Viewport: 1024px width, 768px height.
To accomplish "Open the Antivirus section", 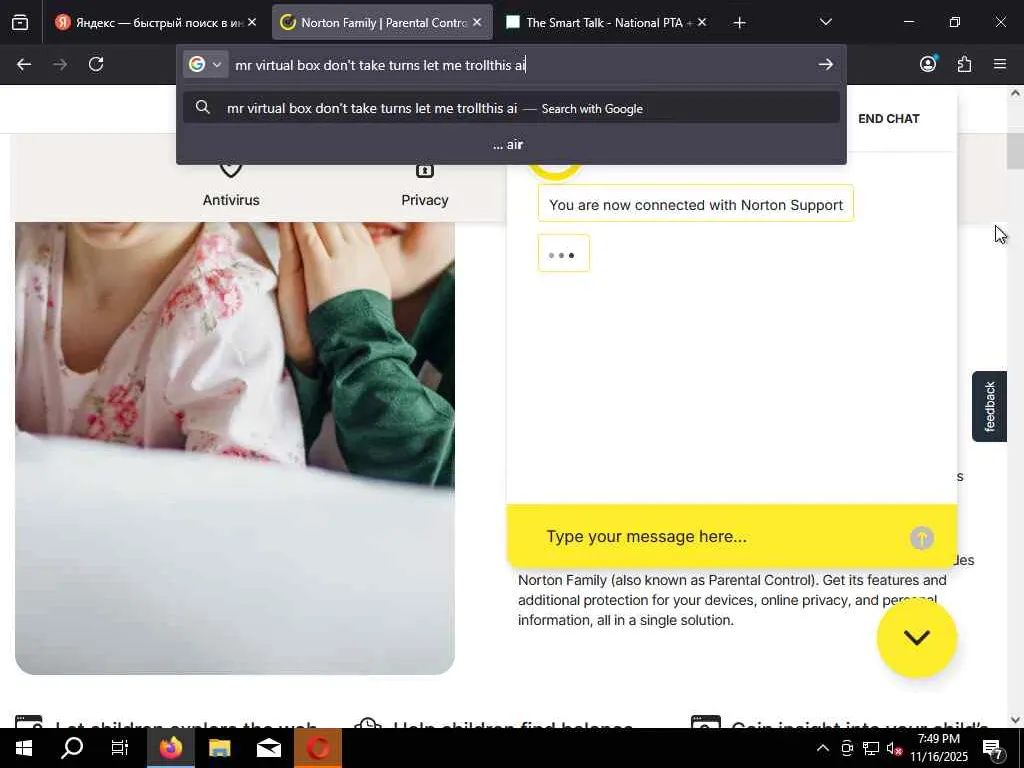I will coord(231,184).
